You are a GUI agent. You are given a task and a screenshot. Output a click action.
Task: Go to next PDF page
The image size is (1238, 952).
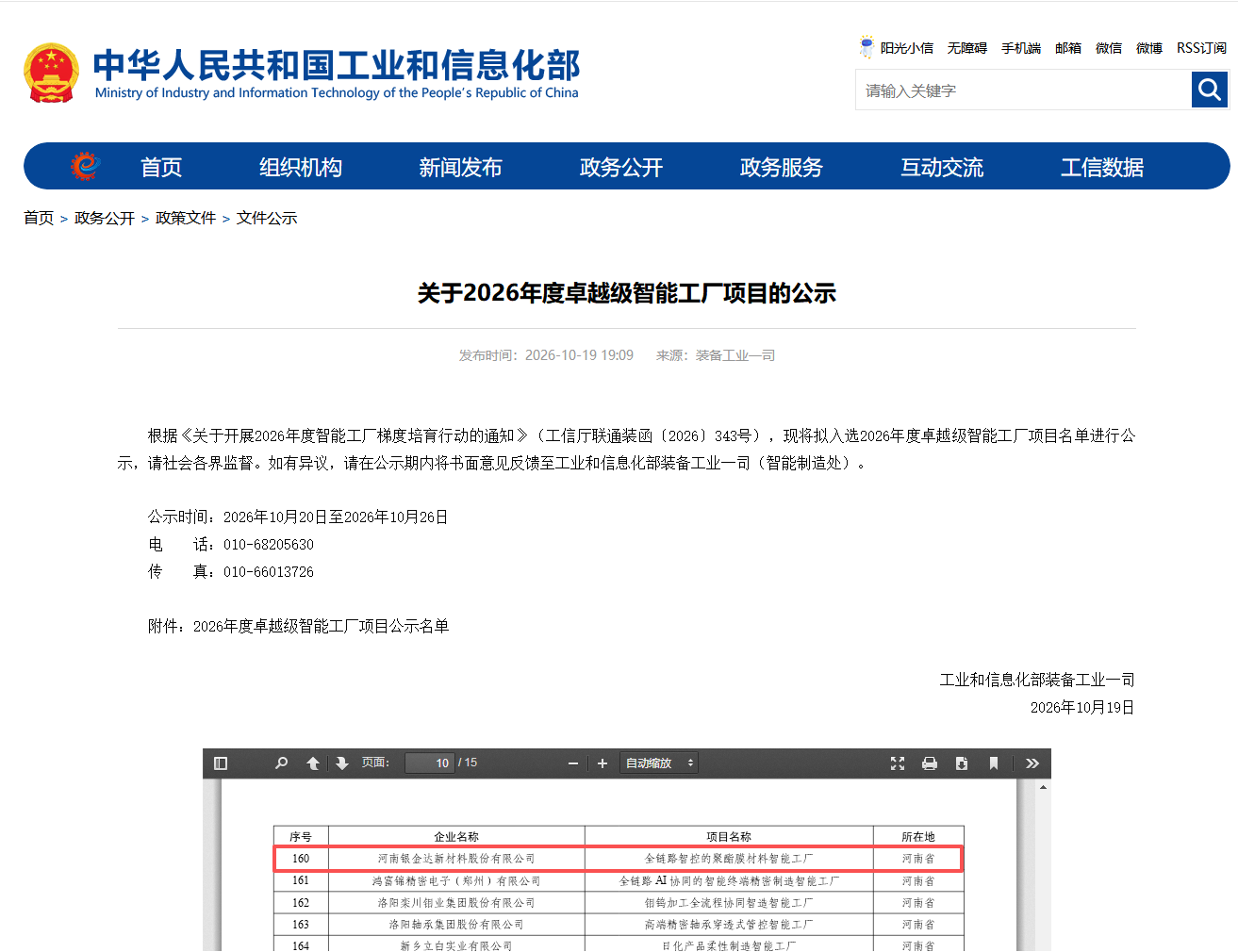coord(342,763)
